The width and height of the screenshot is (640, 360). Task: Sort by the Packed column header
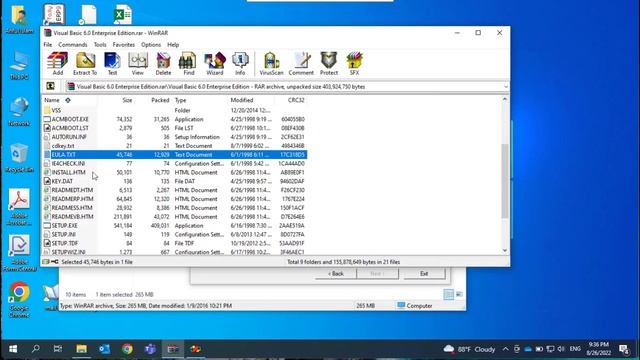click(x=160, y=100)
